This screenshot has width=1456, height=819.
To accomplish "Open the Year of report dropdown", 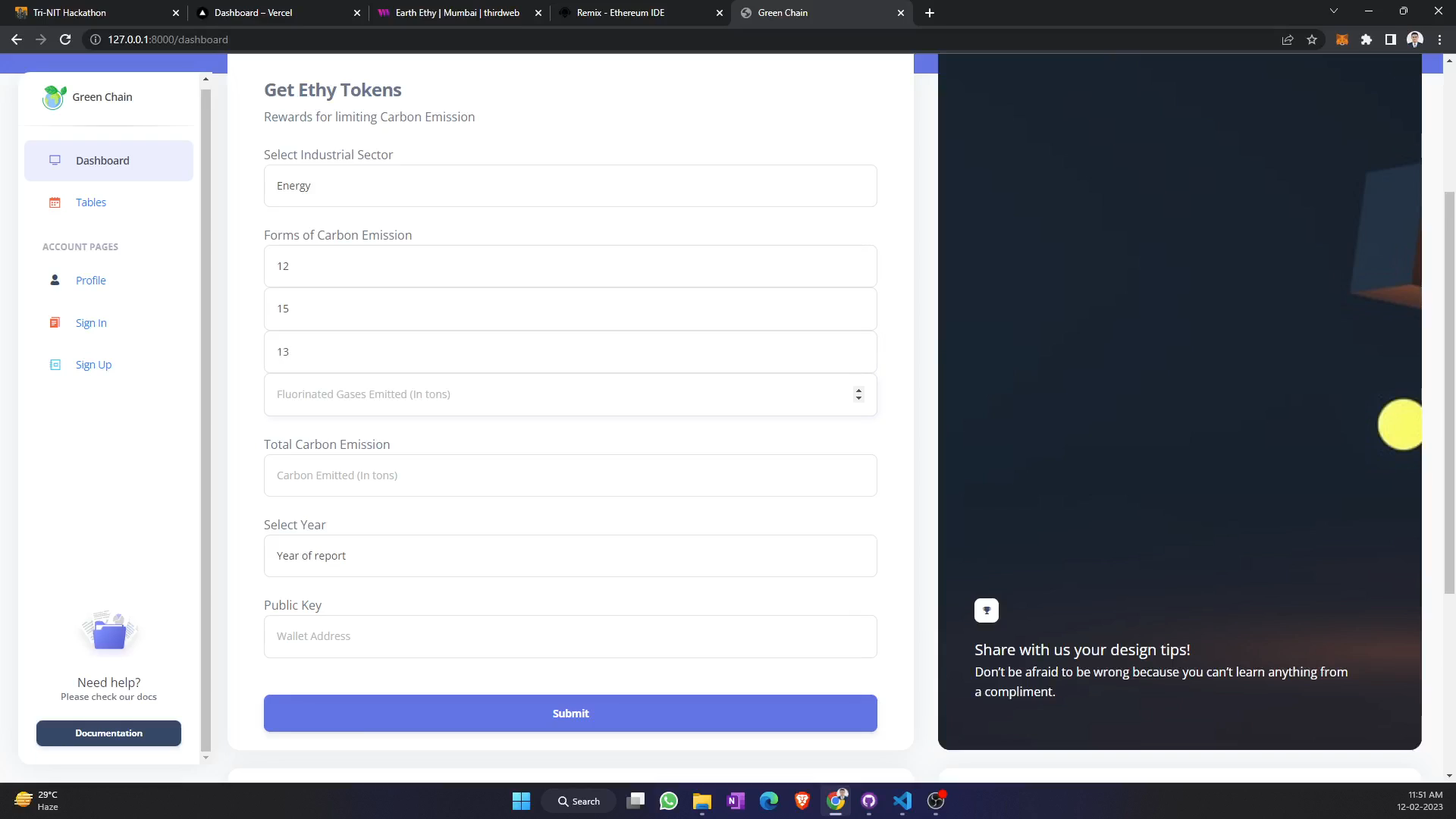I will [570, 556].
